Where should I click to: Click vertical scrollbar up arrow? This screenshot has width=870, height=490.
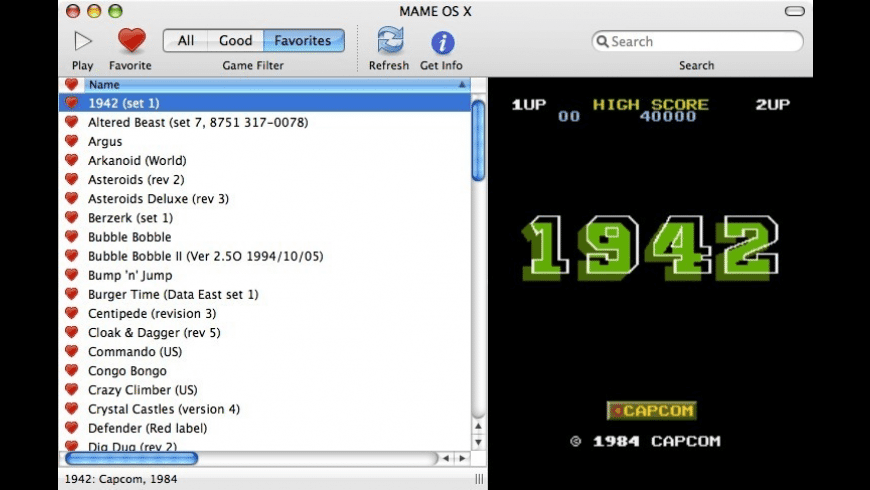coord(478,426)
